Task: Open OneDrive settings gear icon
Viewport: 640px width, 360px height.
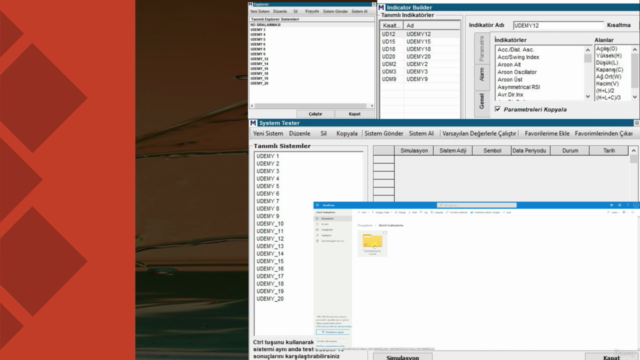Action: click(x=620, y=205)
